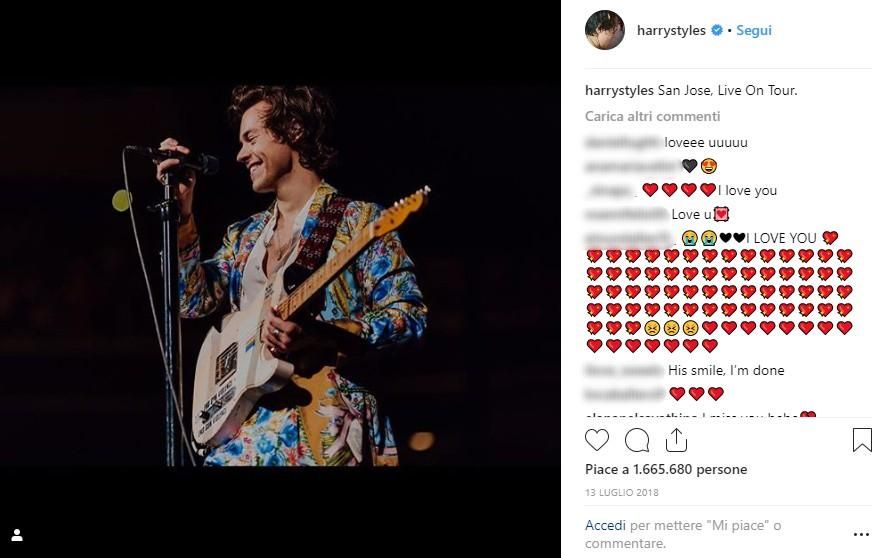This screenshot has width=875, height=558.
Task: Expand "Carica altri commenti"
Action: 652,116
